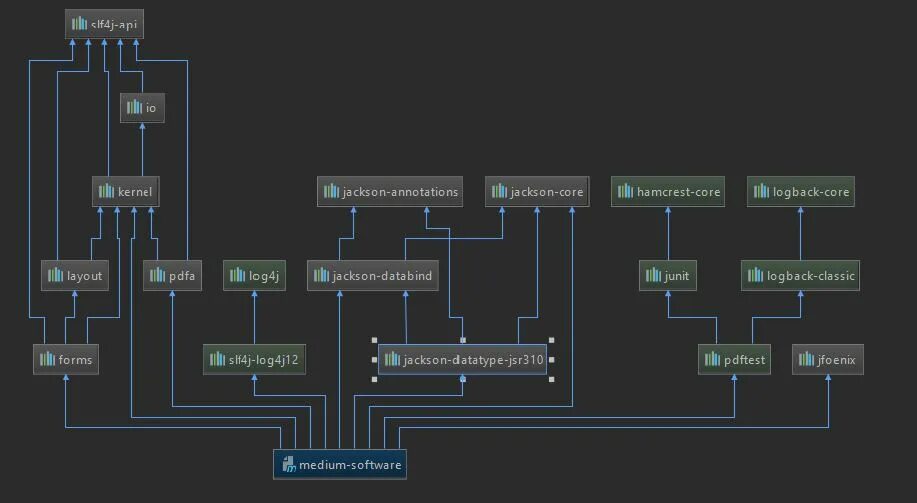The width and height of the screenshot is (917, 503).
Task: Click the library icon on logback-core
Action: [761, 191]
